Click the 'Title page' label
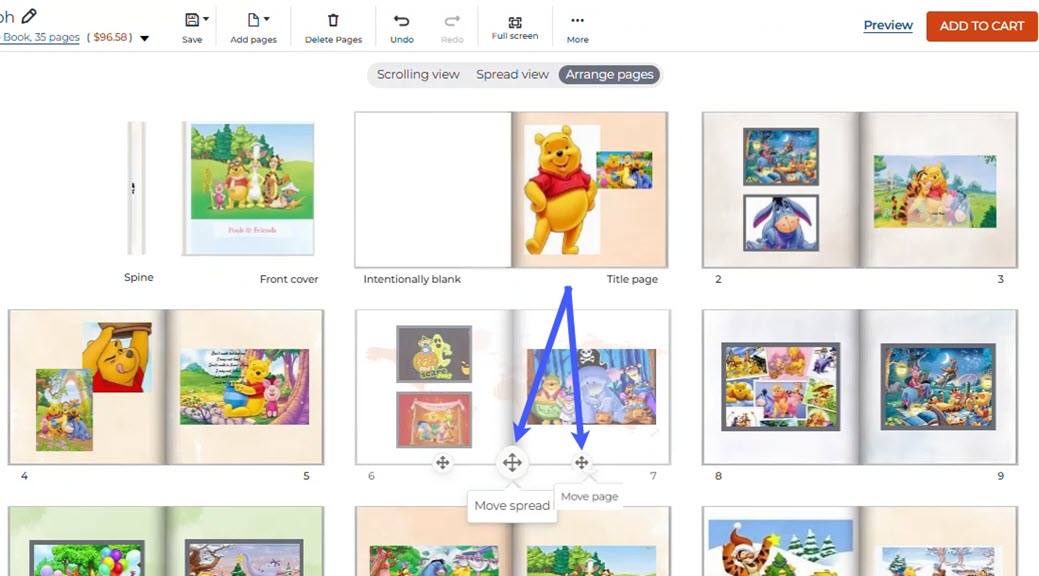This screenshot has height=576, width=1039. click(632, 279)
